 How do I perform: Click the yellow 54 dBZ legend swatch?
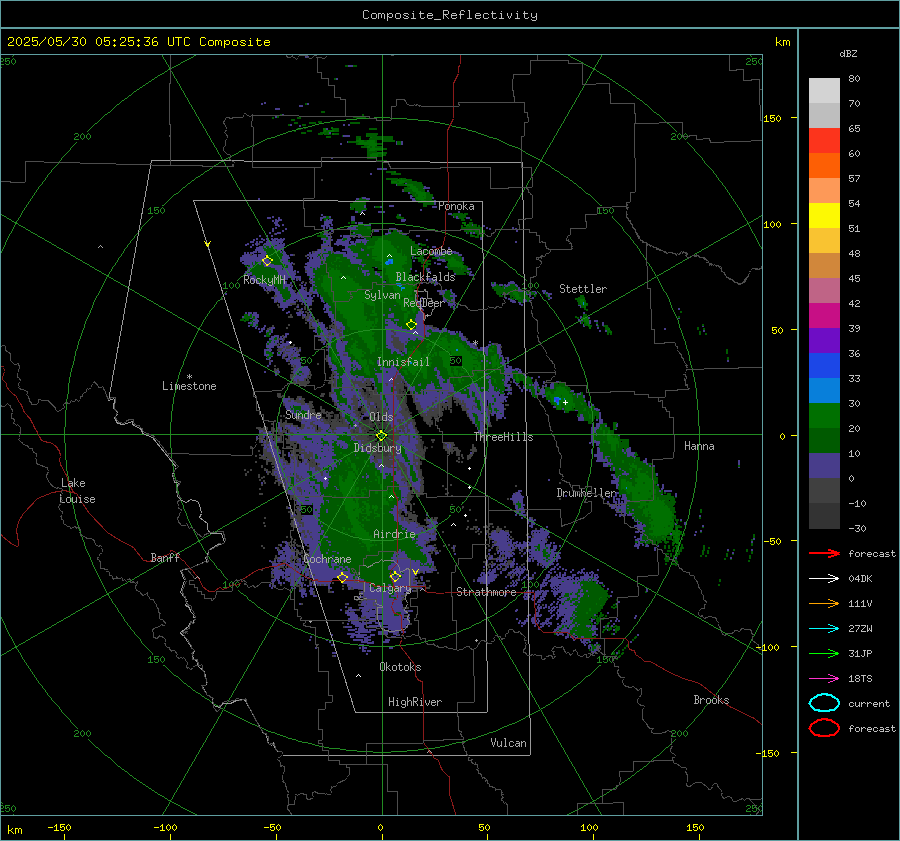click(x=824, y=216)
